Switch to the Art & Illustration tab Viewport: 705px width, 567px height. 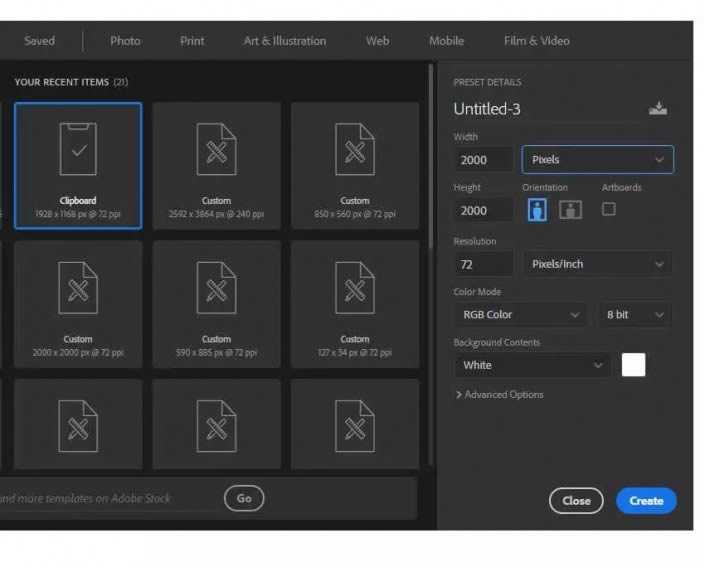coord(285,41)
